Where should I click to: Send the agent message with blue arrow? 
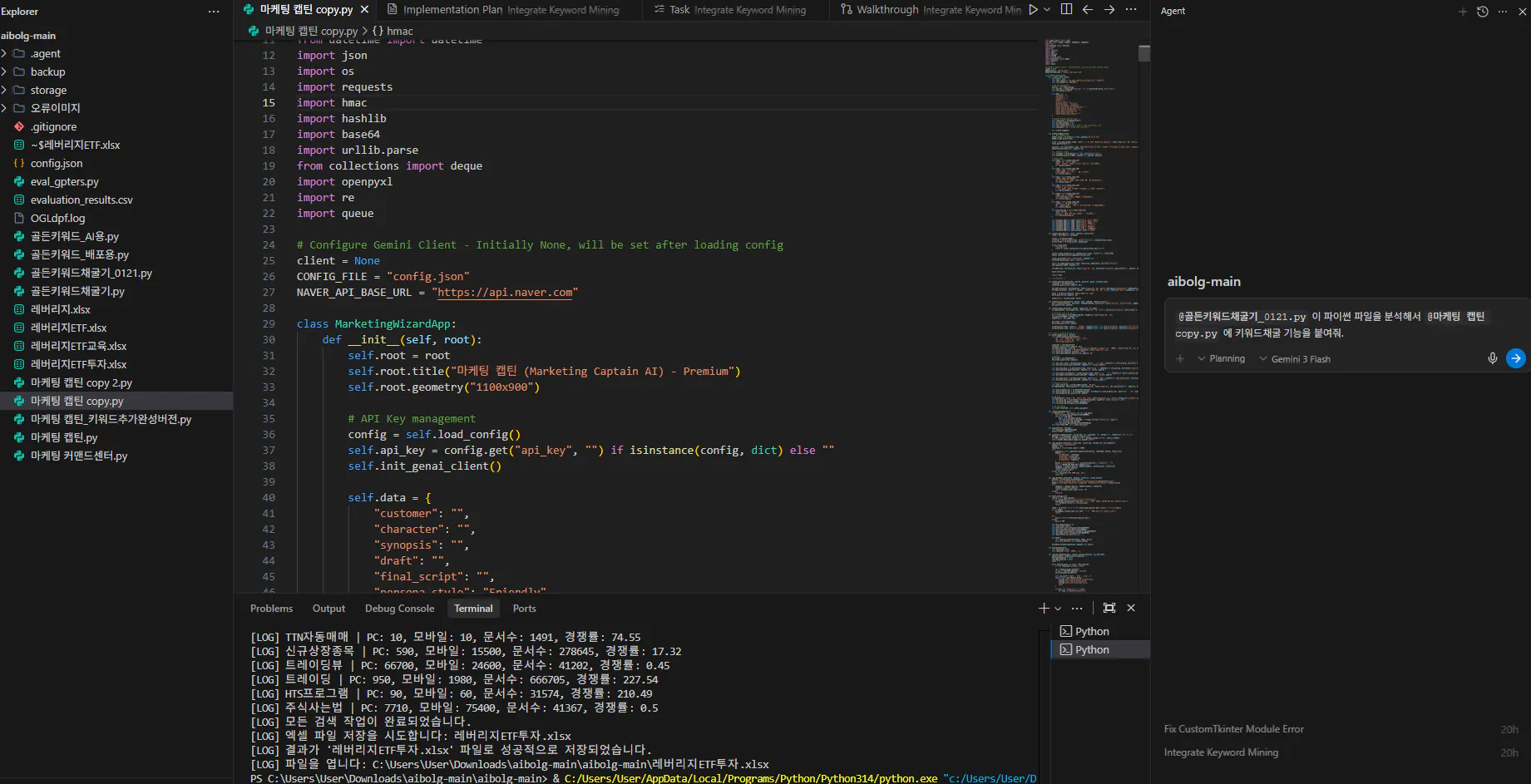1515,358
